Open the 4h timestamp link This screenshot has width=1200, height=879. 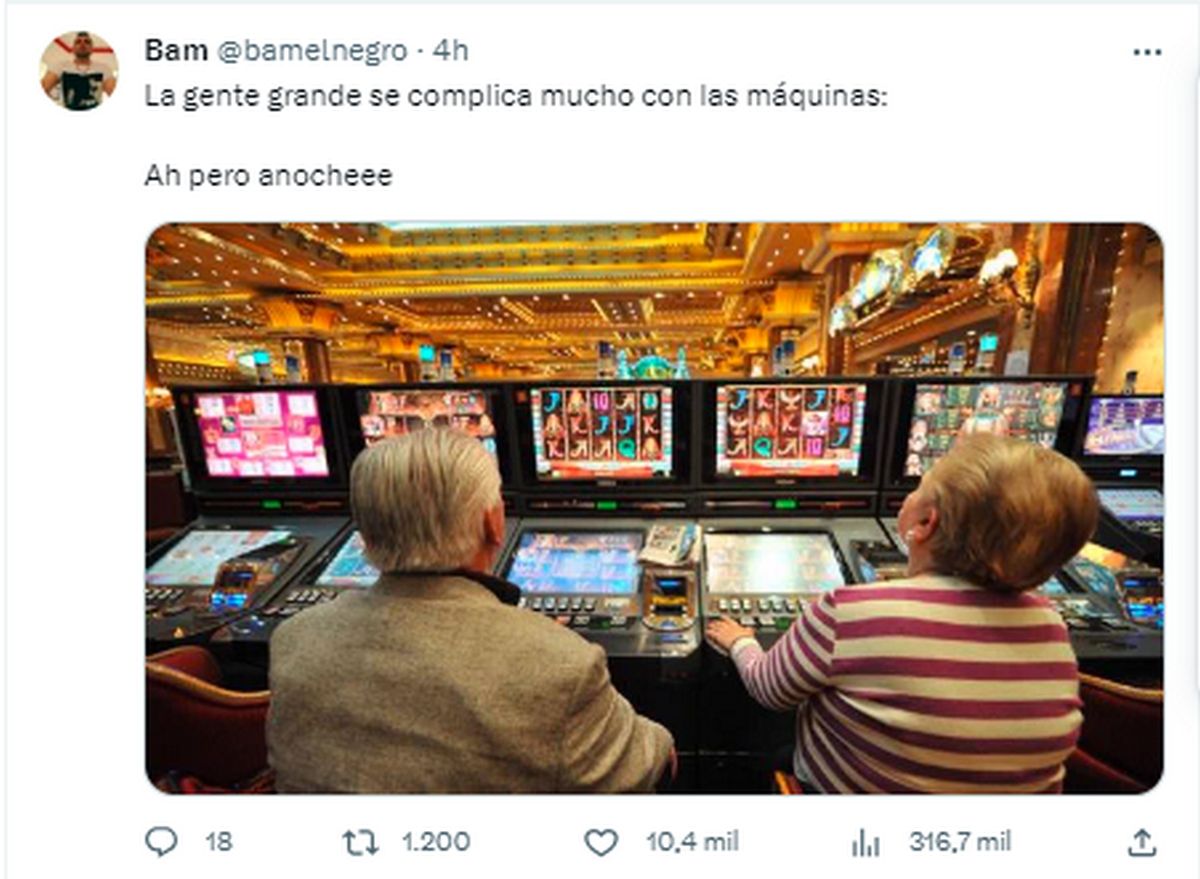point(449,50)
